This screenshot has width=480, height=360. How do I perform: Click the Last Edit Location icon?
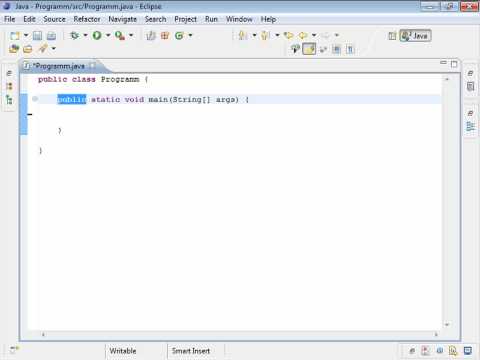[x=289, y=35]
